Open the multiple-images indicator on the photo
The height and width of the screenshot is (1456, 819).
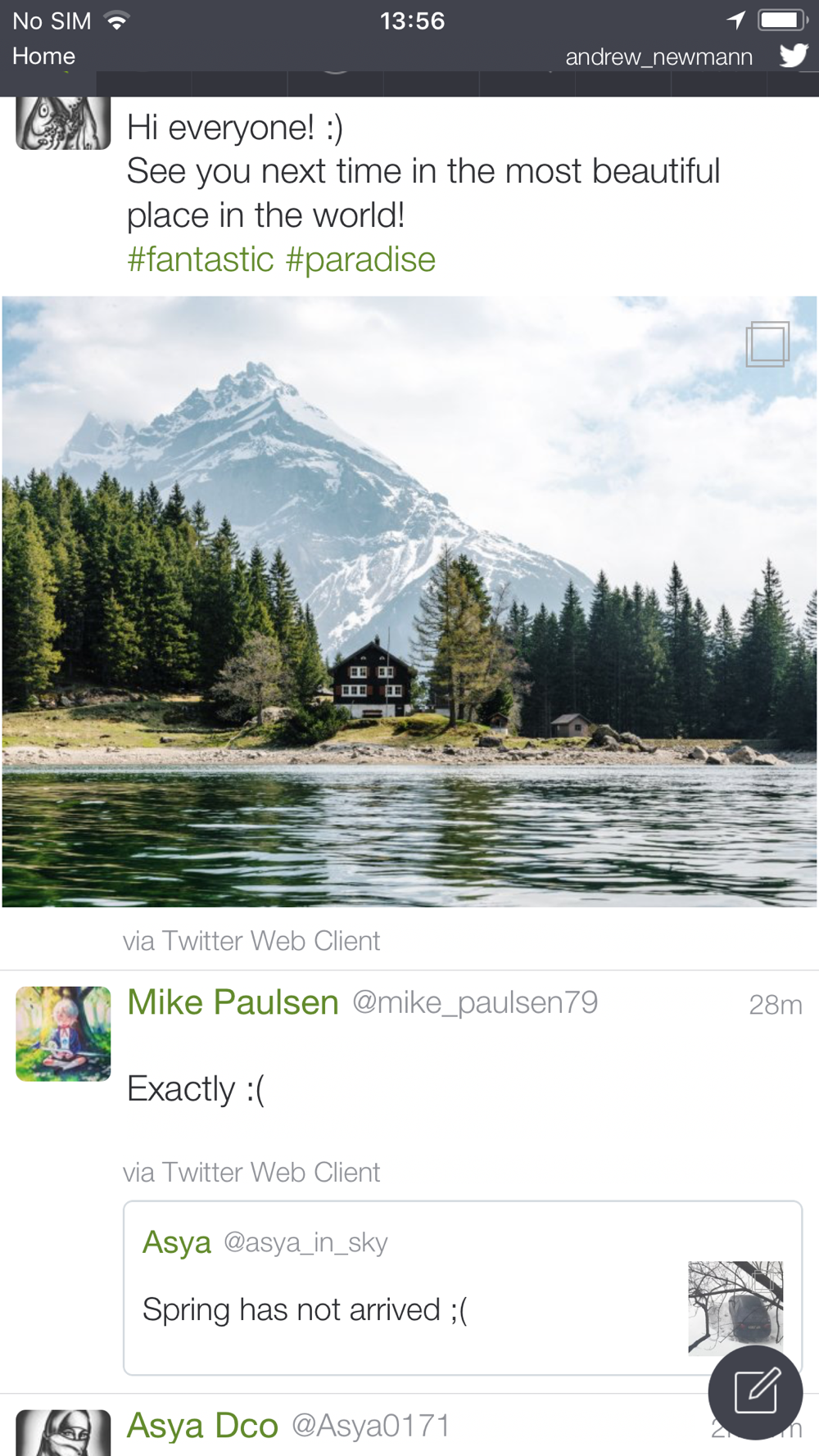767,344
